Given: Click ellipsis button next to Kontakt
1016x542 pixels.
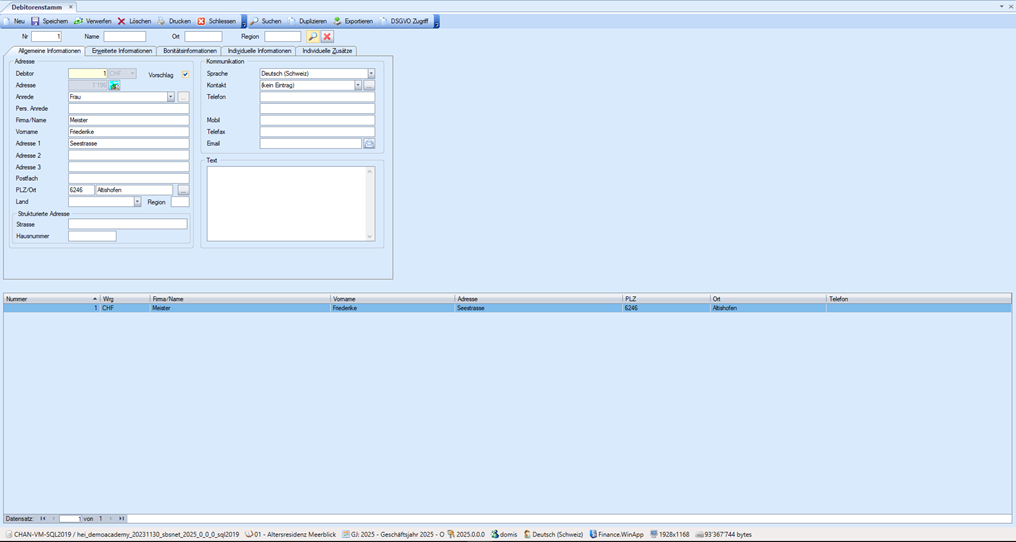Looking at the screenshot, I should (369, 86).
